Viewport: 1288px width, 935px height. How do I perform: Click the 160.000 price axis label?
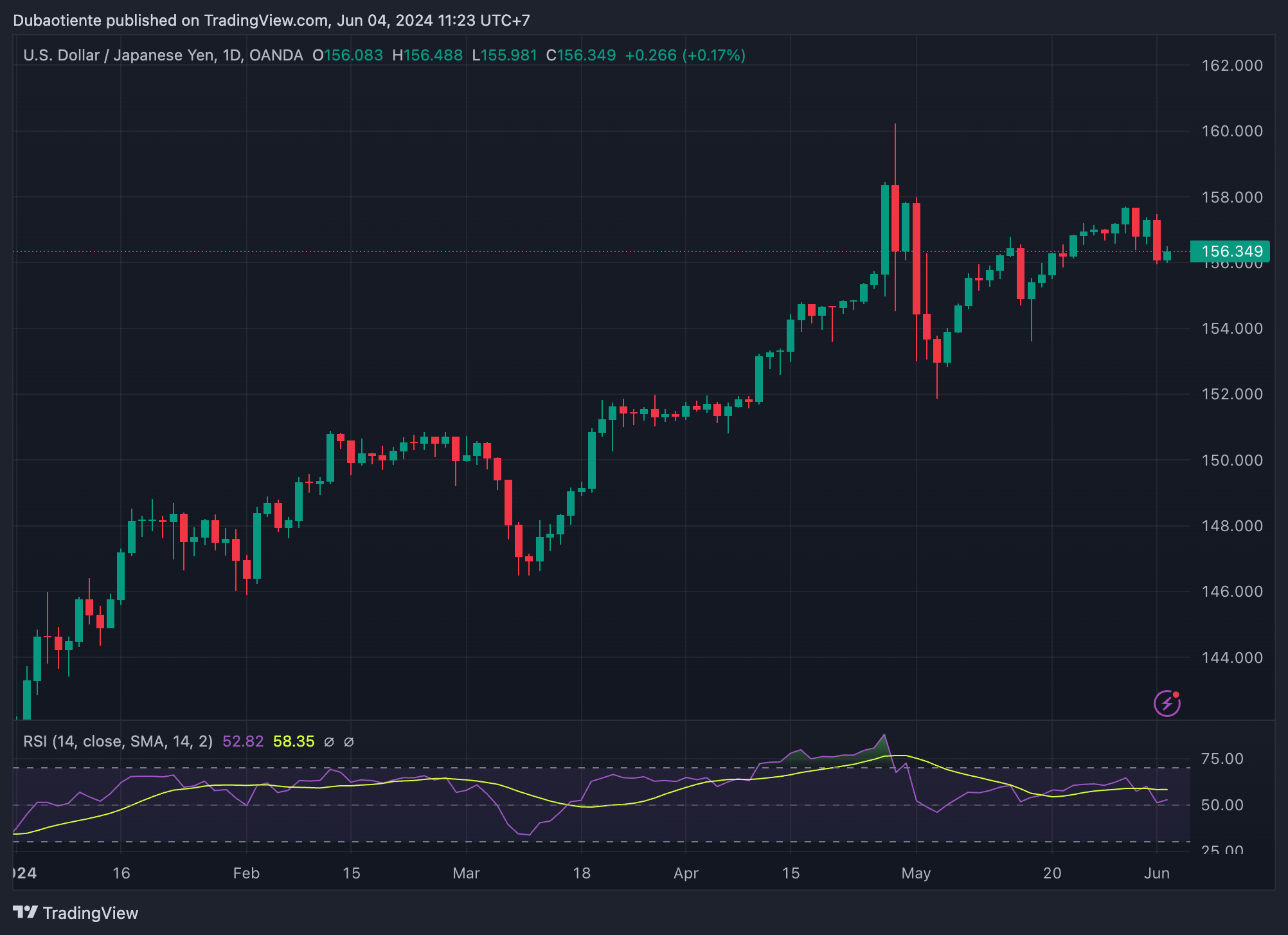[x=1232, y=131]
